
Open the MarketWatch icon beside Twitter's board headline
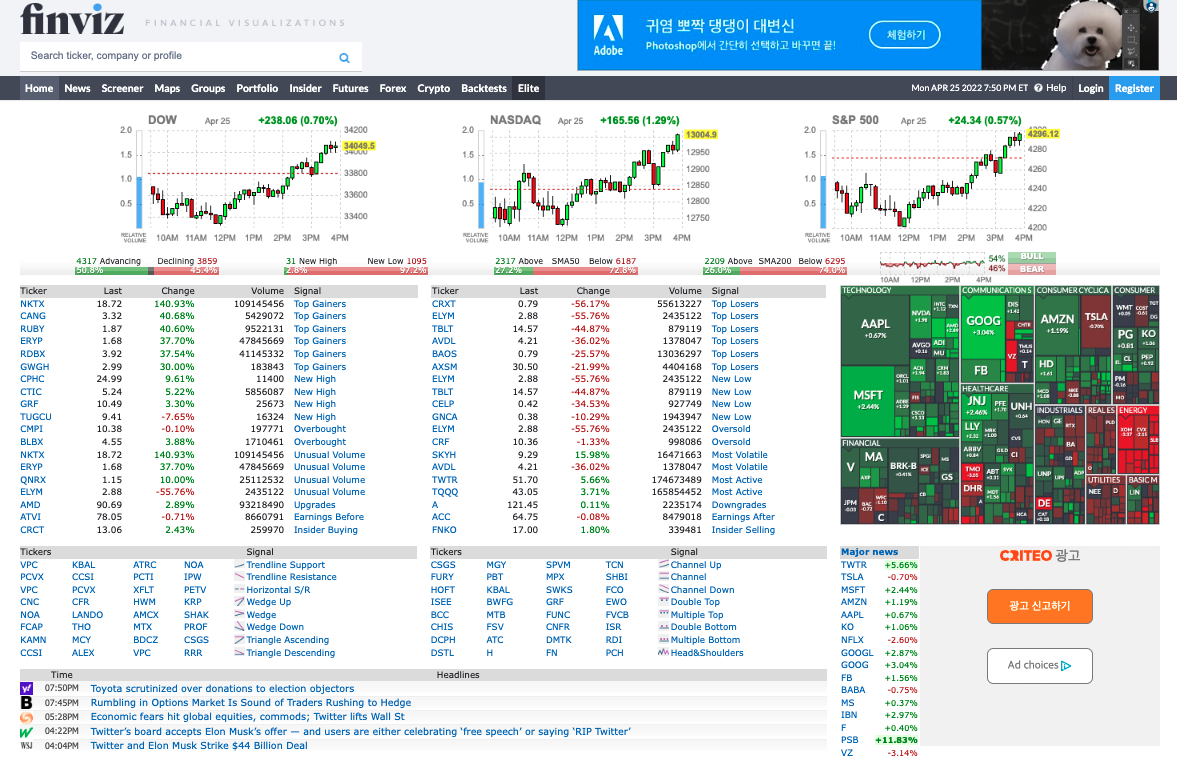26,731
